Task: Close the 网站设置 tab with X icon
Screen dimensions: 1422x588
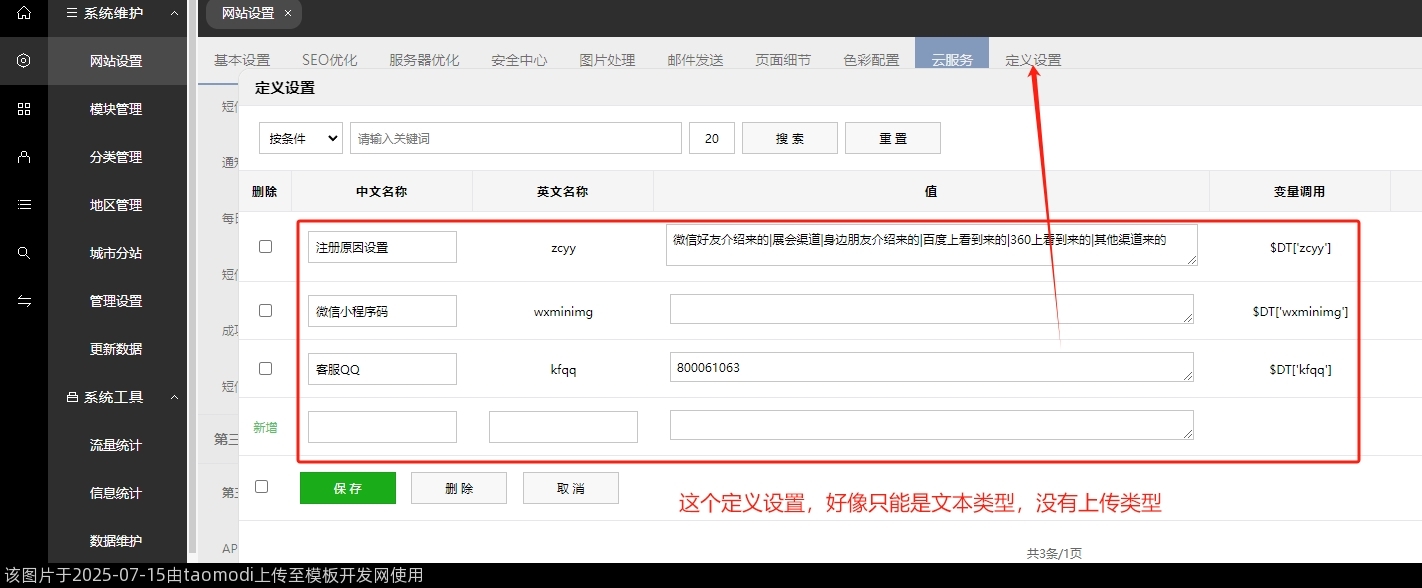Action: pos(288,13)
